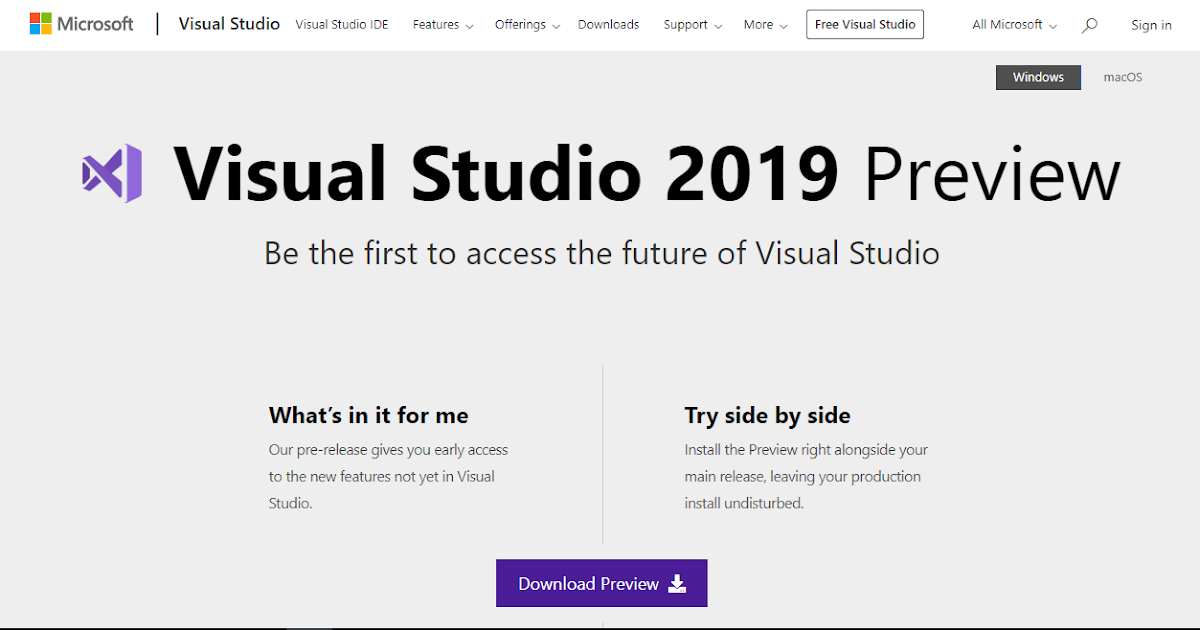Open the Support dropdown menu
Screen dimensions: 1200x630
(692, 25)
